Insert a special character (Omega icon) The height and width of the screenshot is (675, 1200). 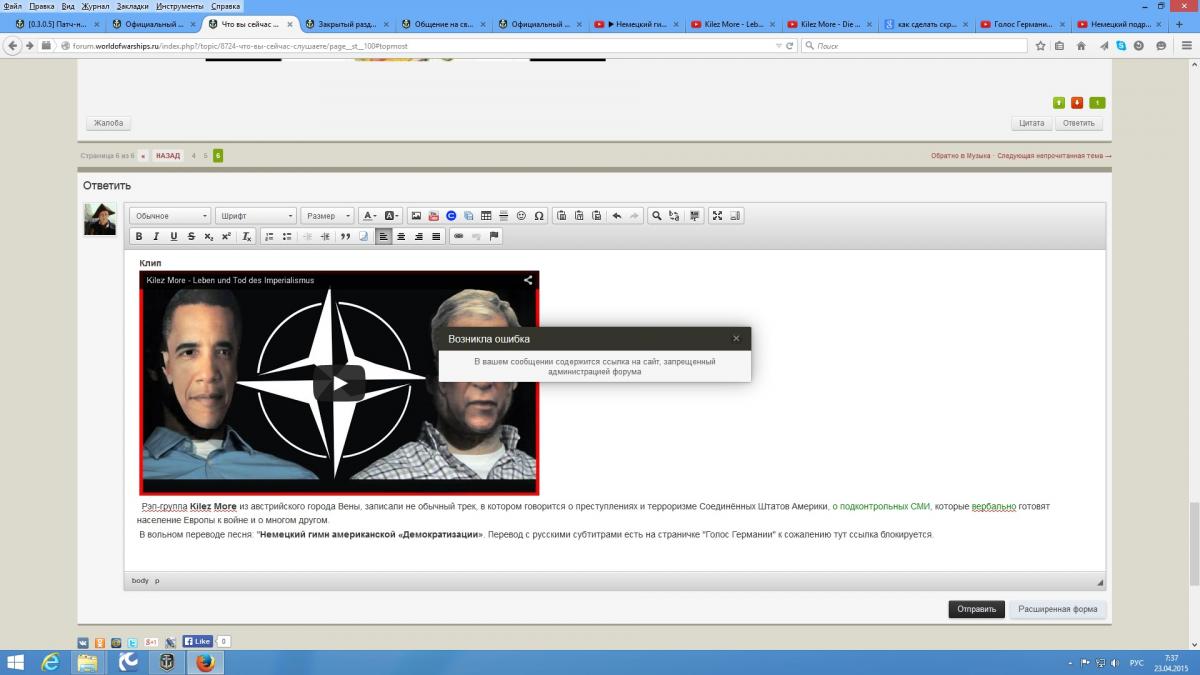click(539, 215)
